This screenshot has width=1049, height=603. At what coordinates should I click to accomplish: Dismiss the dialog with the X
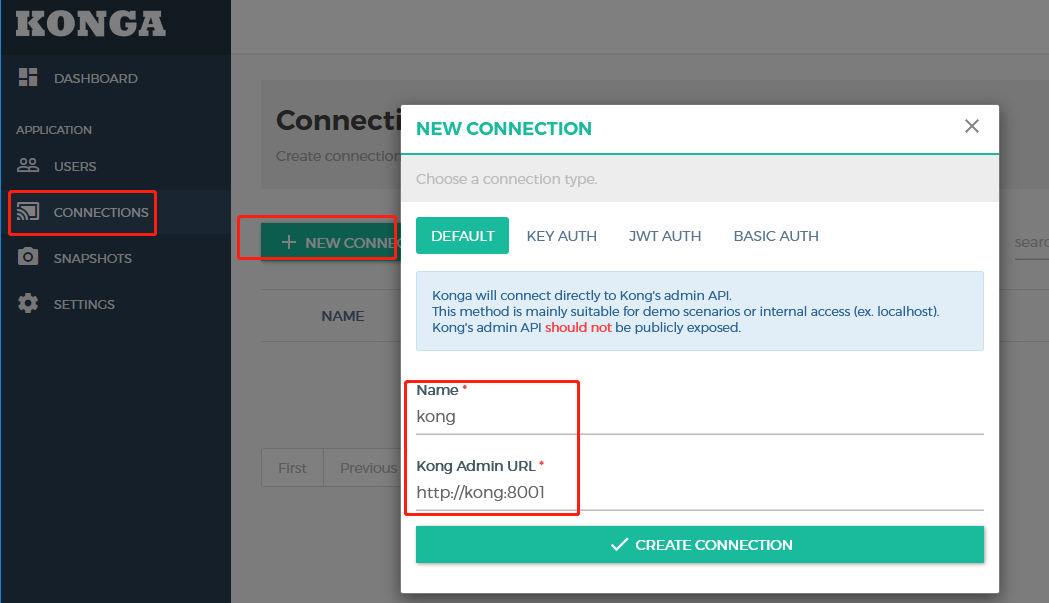pyautogui.click(x=971, y=126)
